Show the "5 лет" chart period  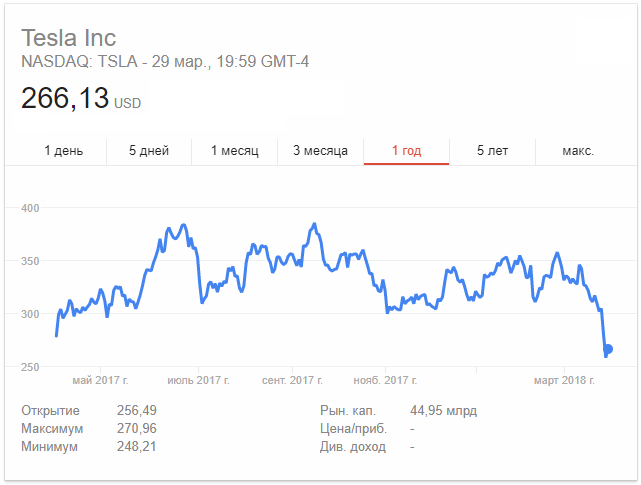(x=492, y=151)
